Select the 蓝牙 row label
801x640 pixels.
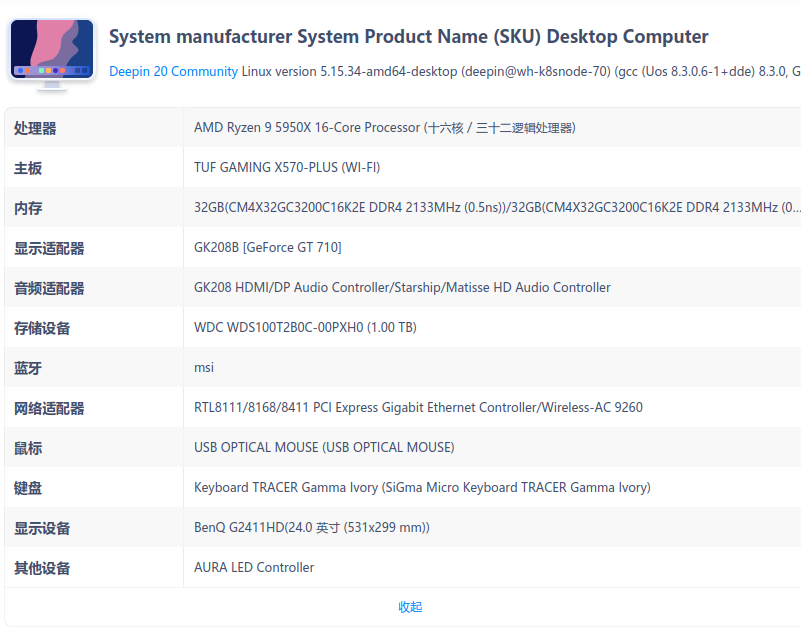coord(28,368)
